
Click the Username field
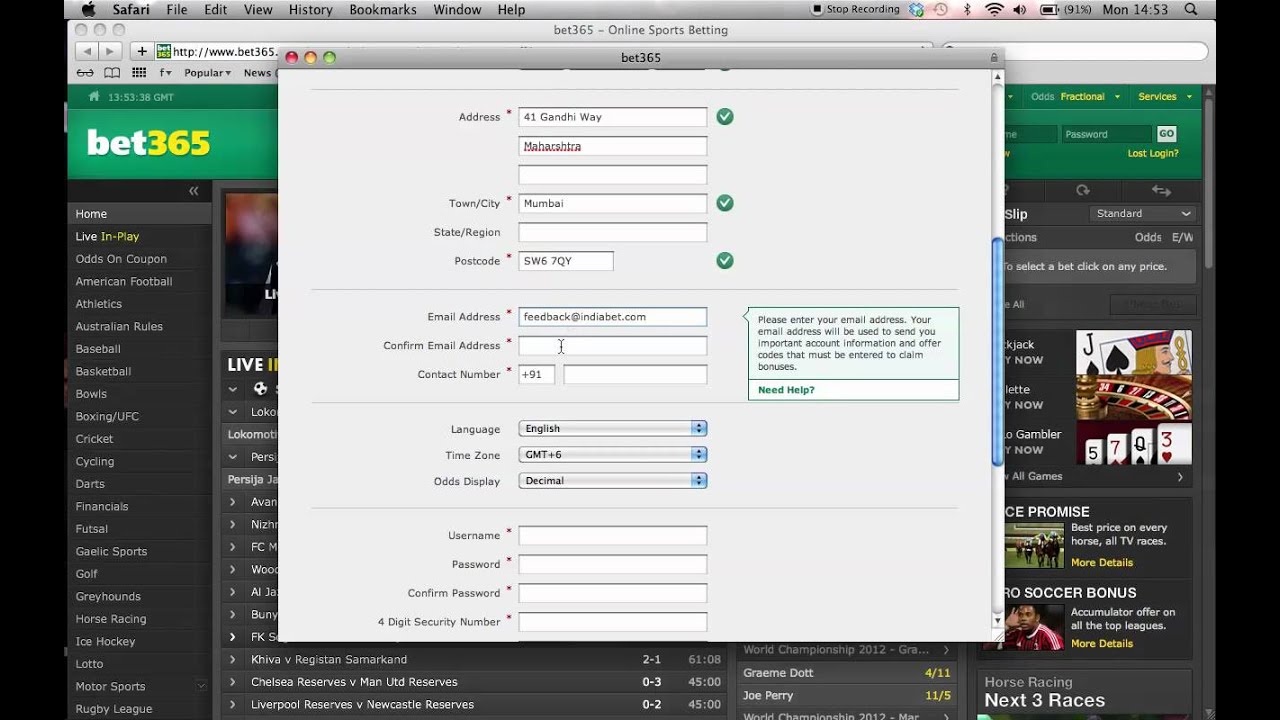tap(612, 536)
